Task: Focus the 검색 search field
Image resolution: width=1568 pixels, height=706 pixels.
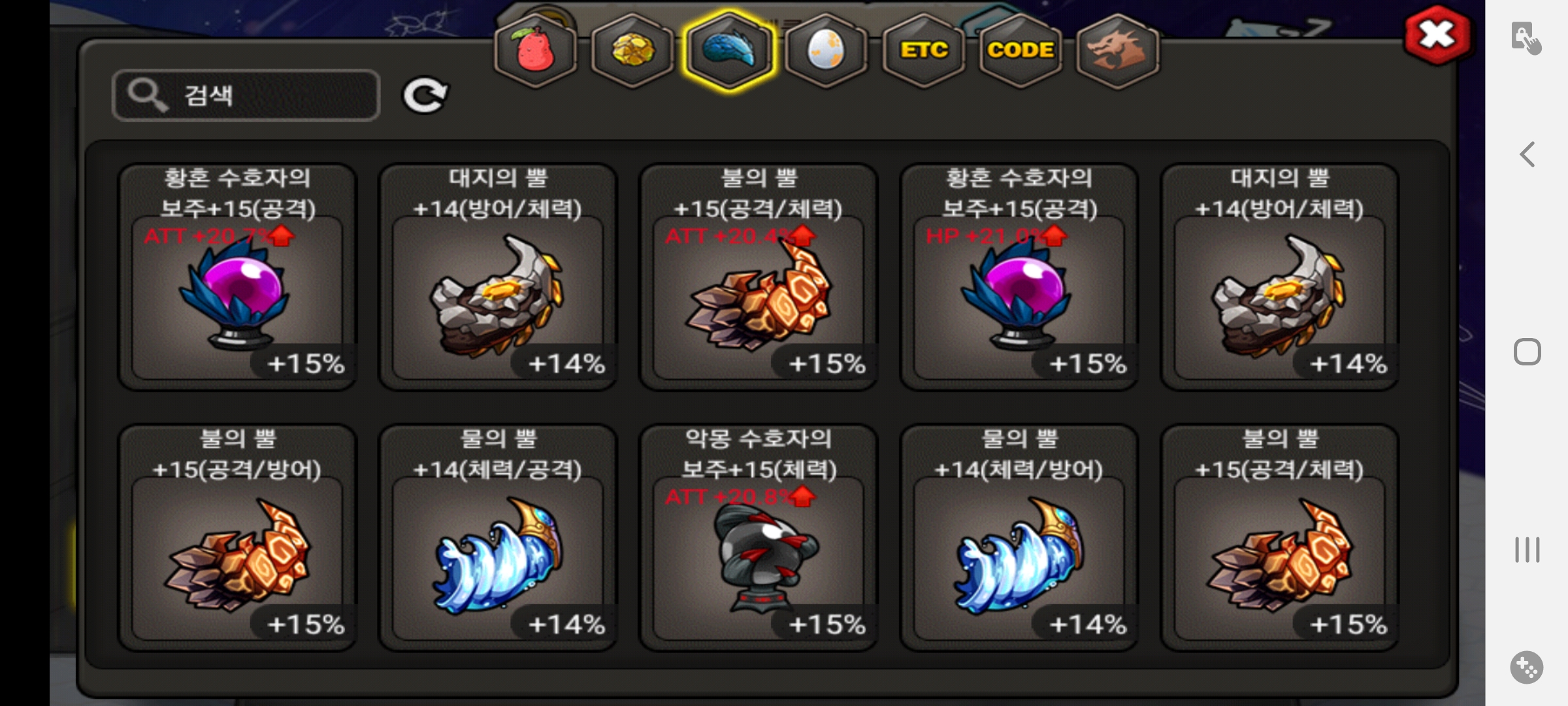Action: pyautogui.click(x=246, y=95)
